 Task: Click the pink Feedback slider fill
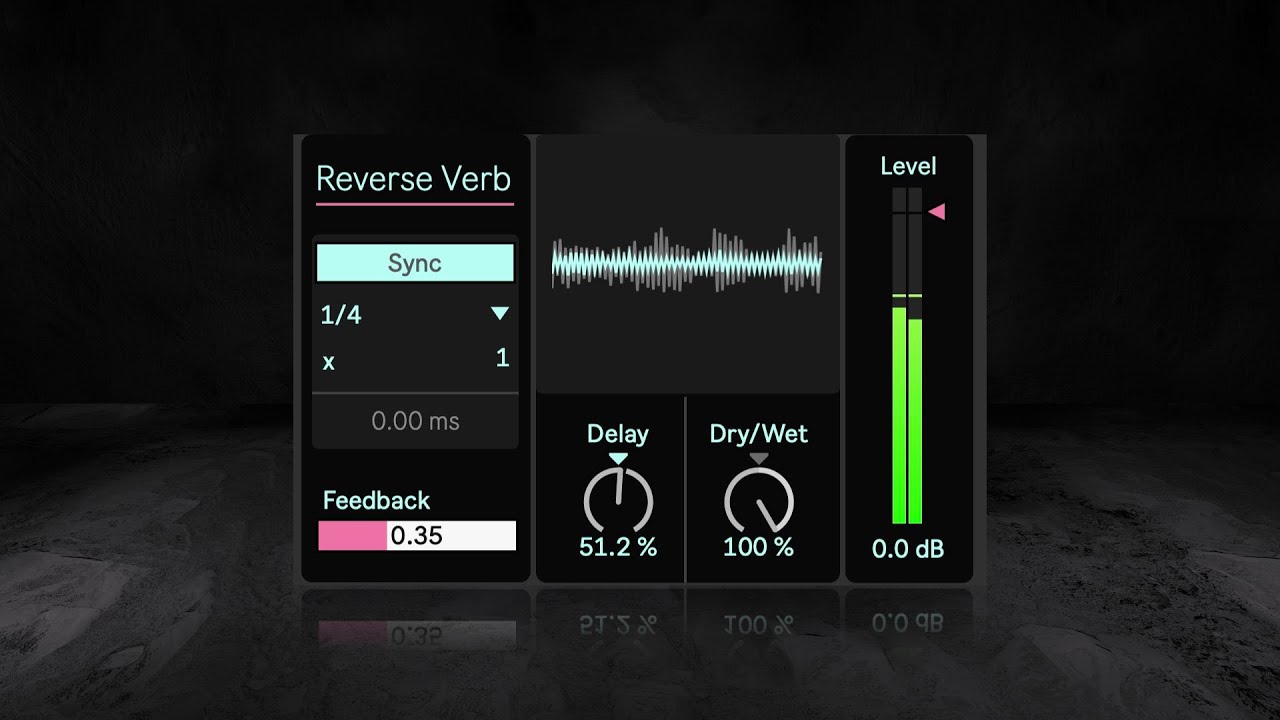coord(352,536)
